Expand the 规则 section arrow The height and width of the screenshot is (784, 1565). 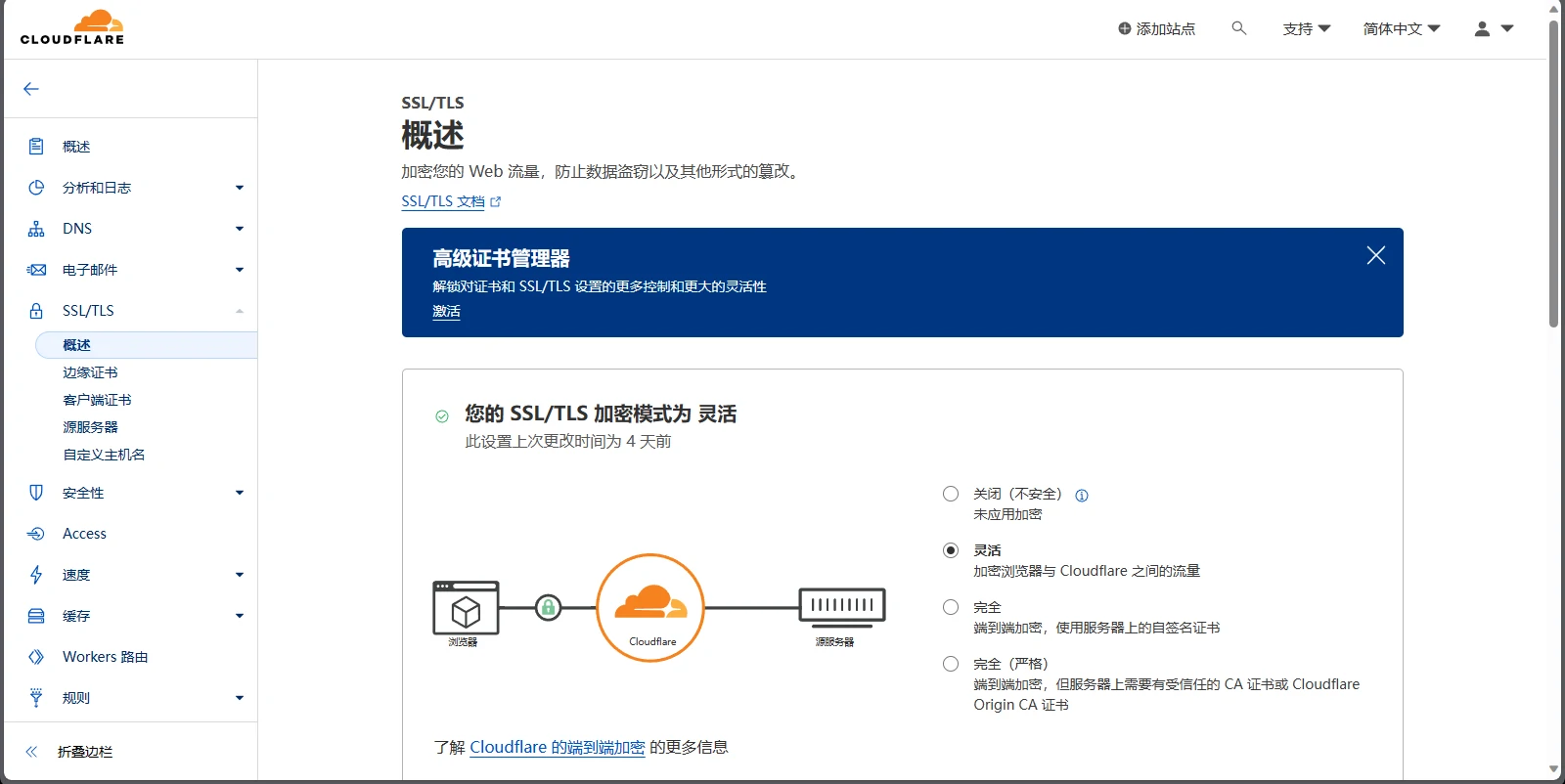(x=240, y=698)
